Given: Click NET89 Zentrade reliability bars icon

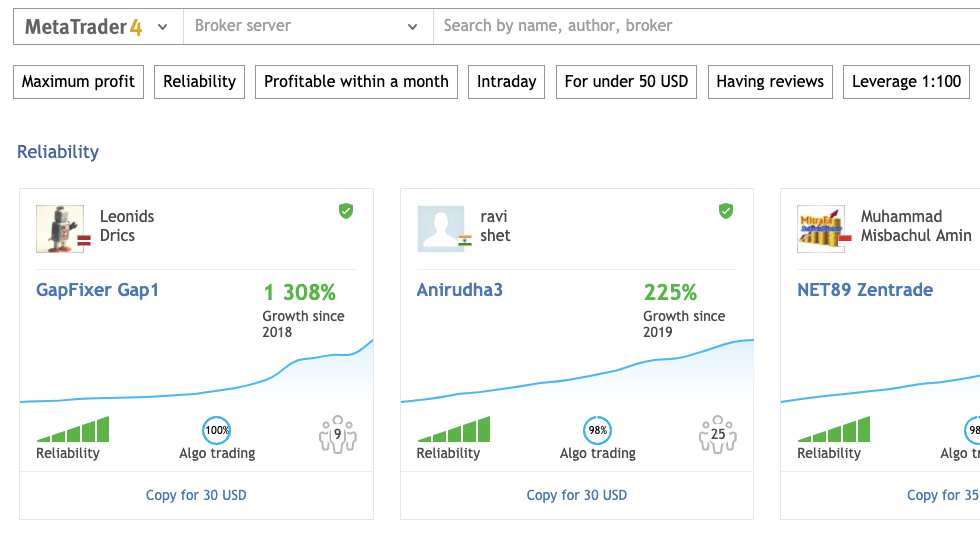Looking at the screenshot, I should pyautogui.click(x=834, y=429).
